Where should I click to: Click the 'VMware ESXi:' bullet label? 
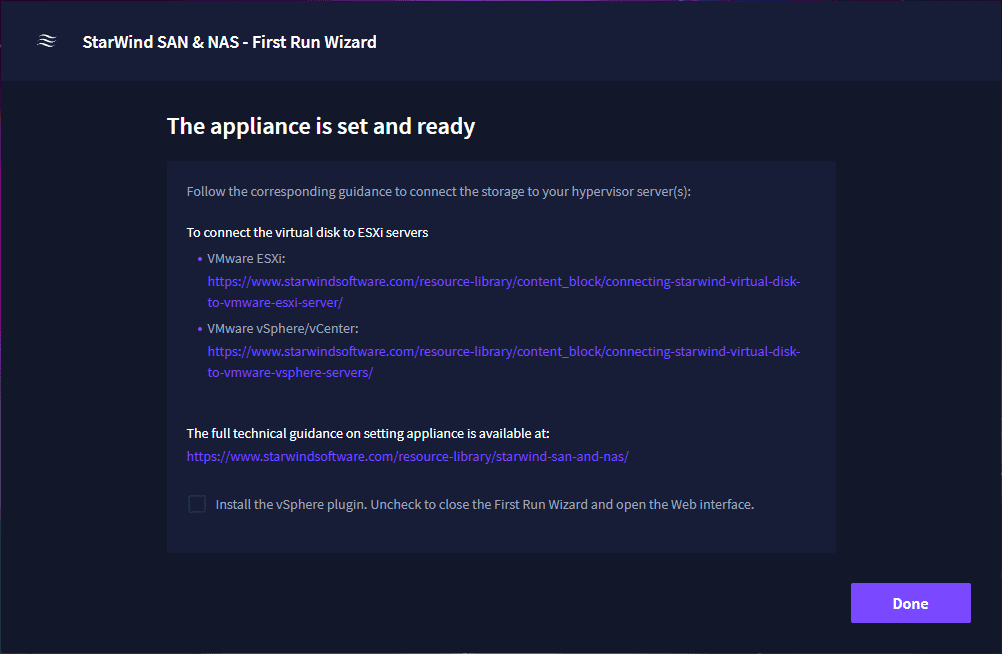click(x=246, y=259)
